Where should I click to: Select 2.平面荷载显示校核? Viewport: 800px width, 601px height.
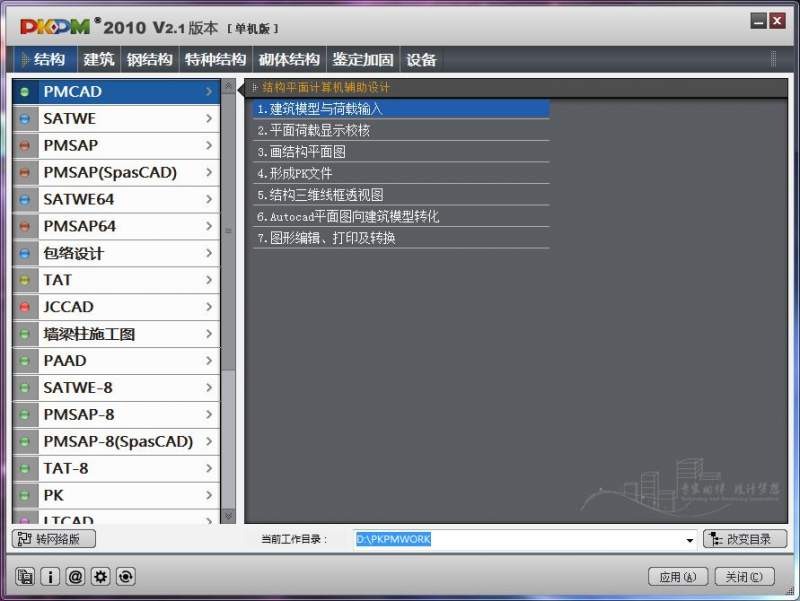pyautogui.click(x=401, y=130)
